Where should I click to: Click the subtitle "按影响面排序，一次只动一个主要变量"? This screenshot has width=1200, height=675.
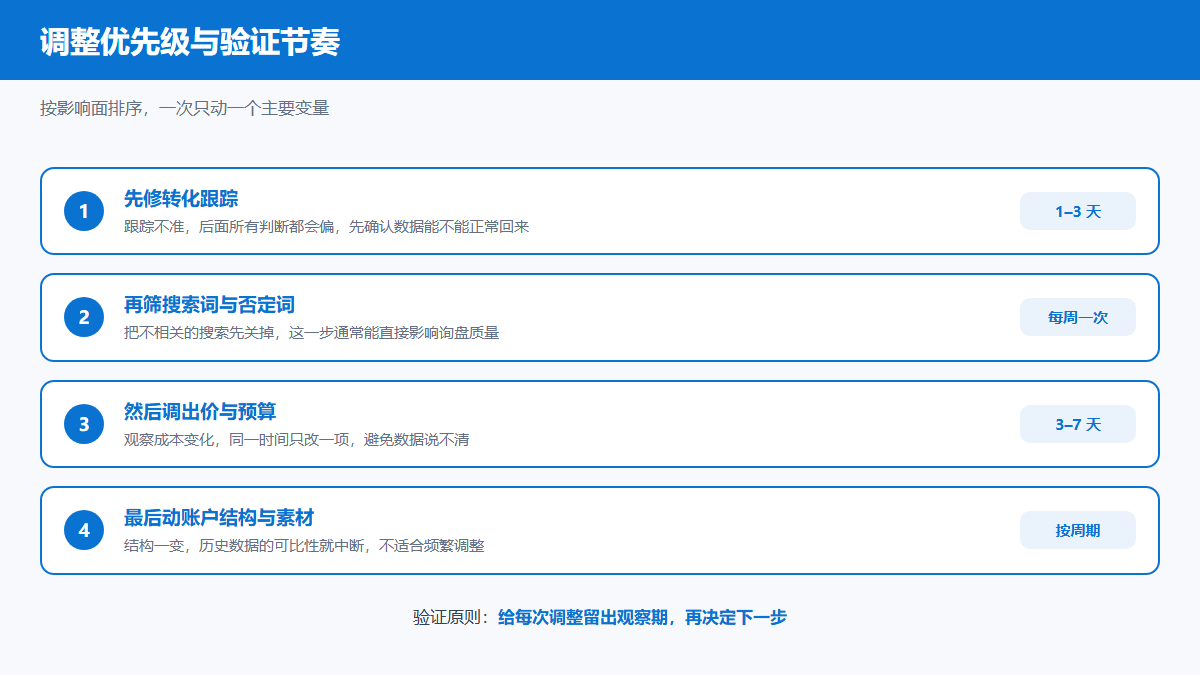pyautogui.click(x=185, y=107)
